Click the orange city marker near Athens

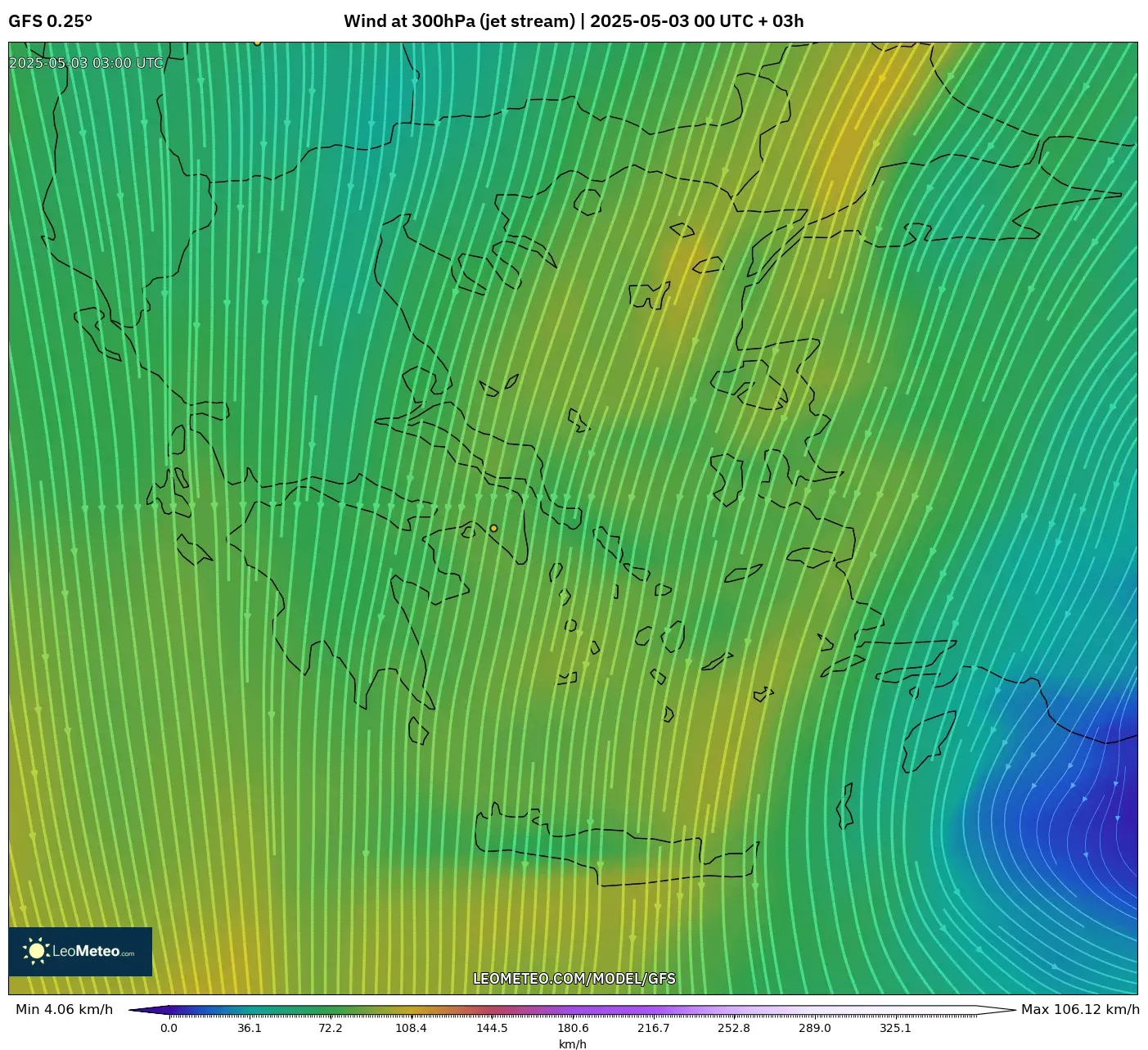493,528
